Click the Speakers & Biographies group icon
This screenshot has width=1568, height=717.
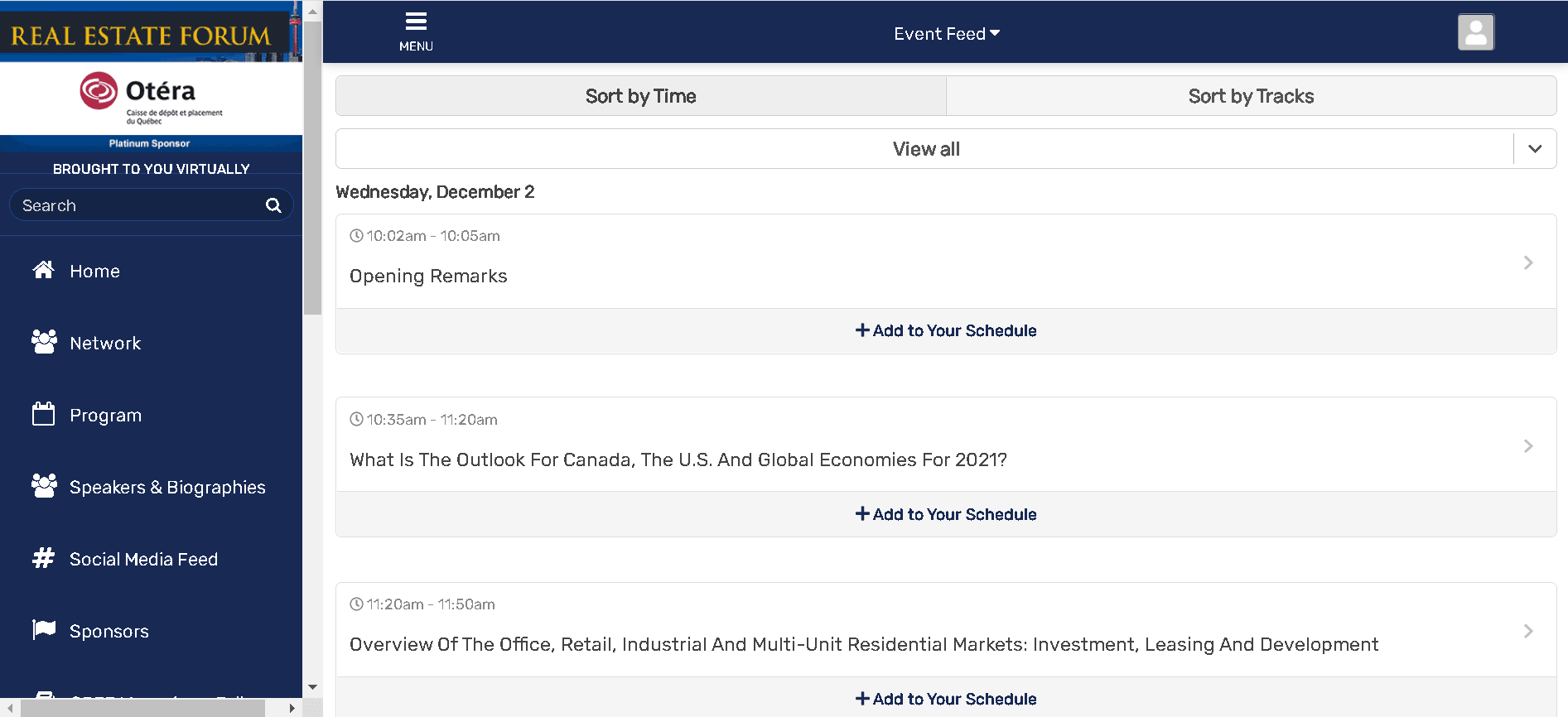click(x=44, y=486)
